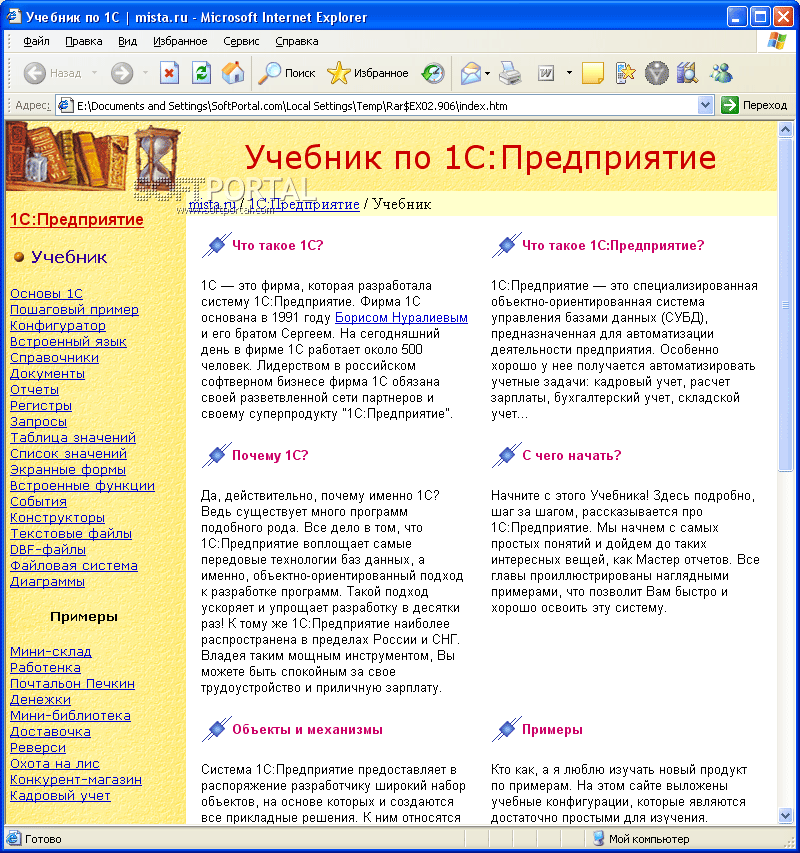Open the Правка menu
Viewport: 800px width, 853px height.
point(84,41)
